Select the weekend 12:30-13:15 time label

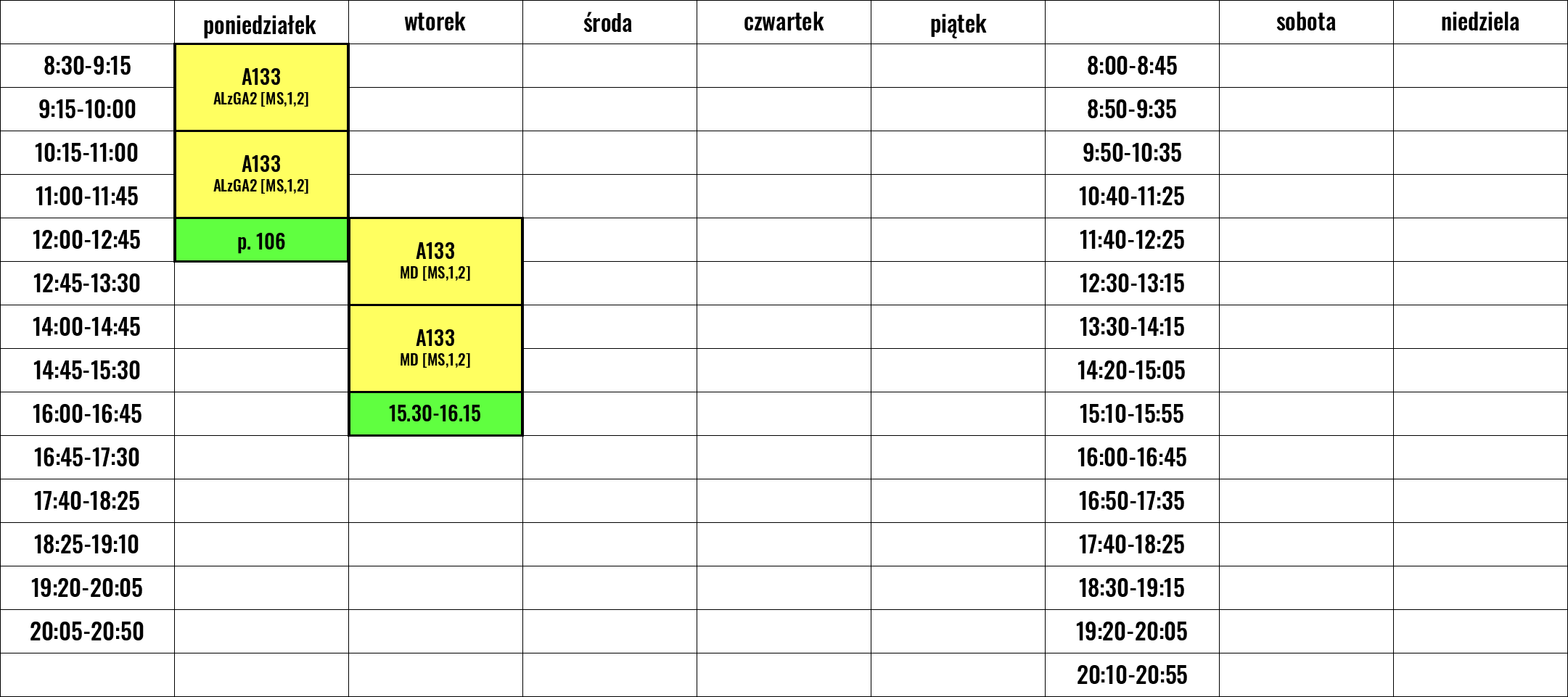(1132, 284)
